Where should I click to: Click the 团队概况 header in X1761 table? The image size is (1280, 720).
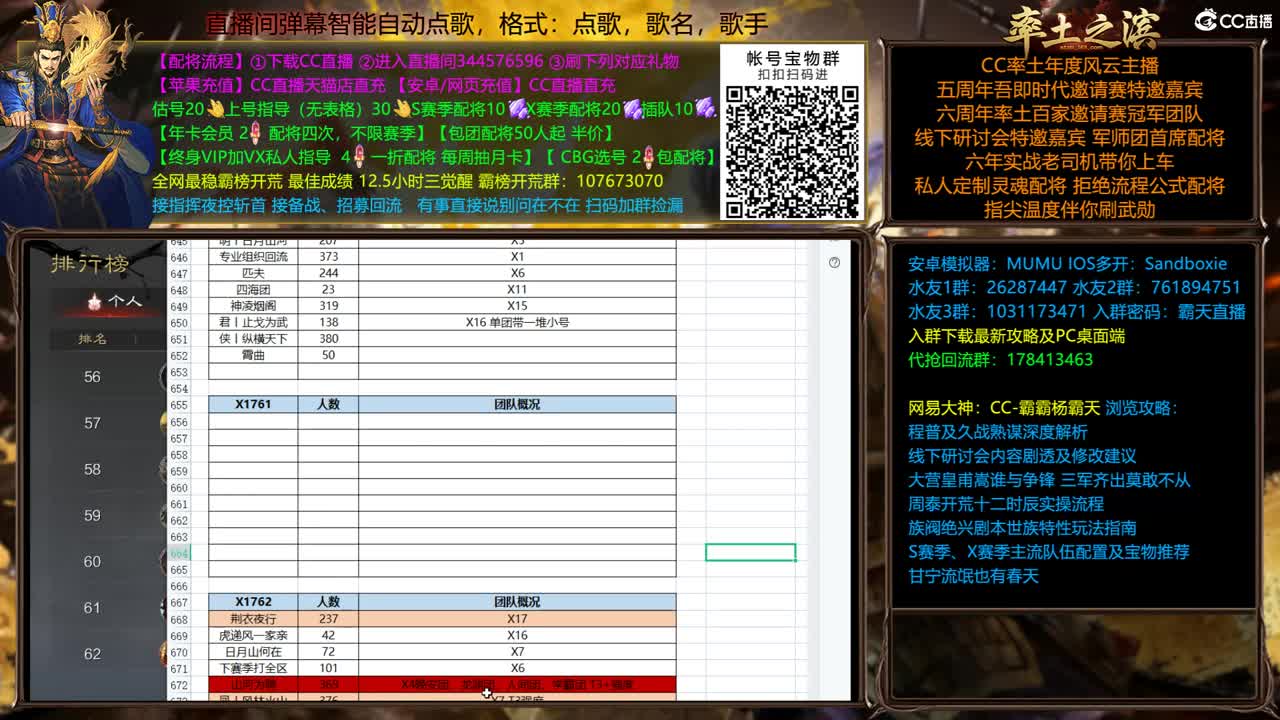click(x=517, y=405)
